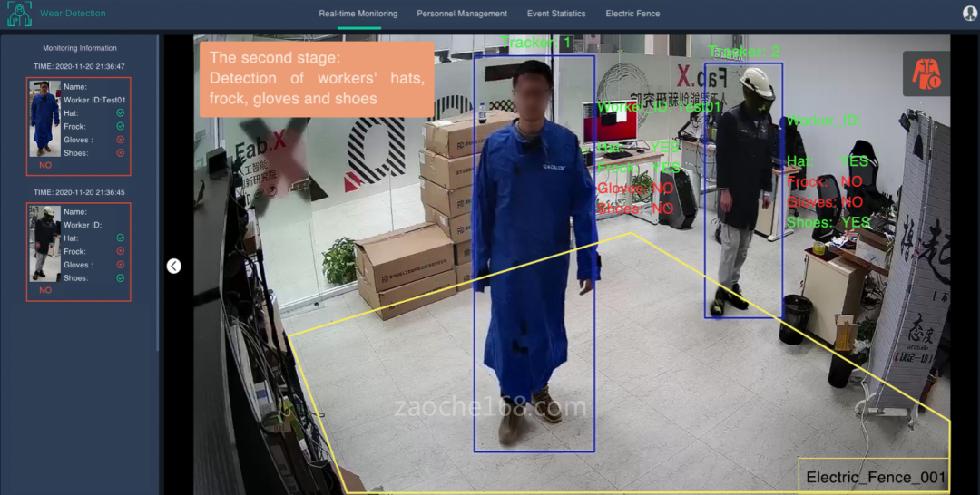Click the Shoes status icon in second record
This screenshot has width=980, height=495.
click(x=120, y=277)
